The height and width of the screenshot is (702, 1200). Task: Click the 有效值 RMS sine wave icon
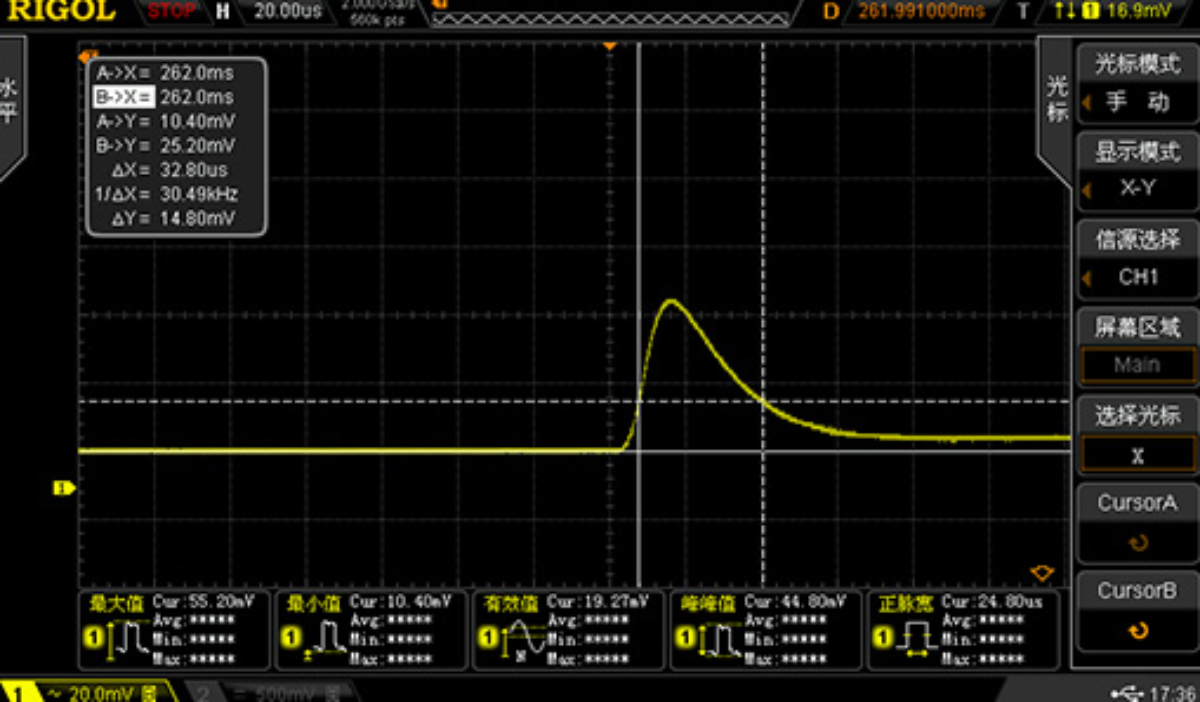tap(520, 637)
